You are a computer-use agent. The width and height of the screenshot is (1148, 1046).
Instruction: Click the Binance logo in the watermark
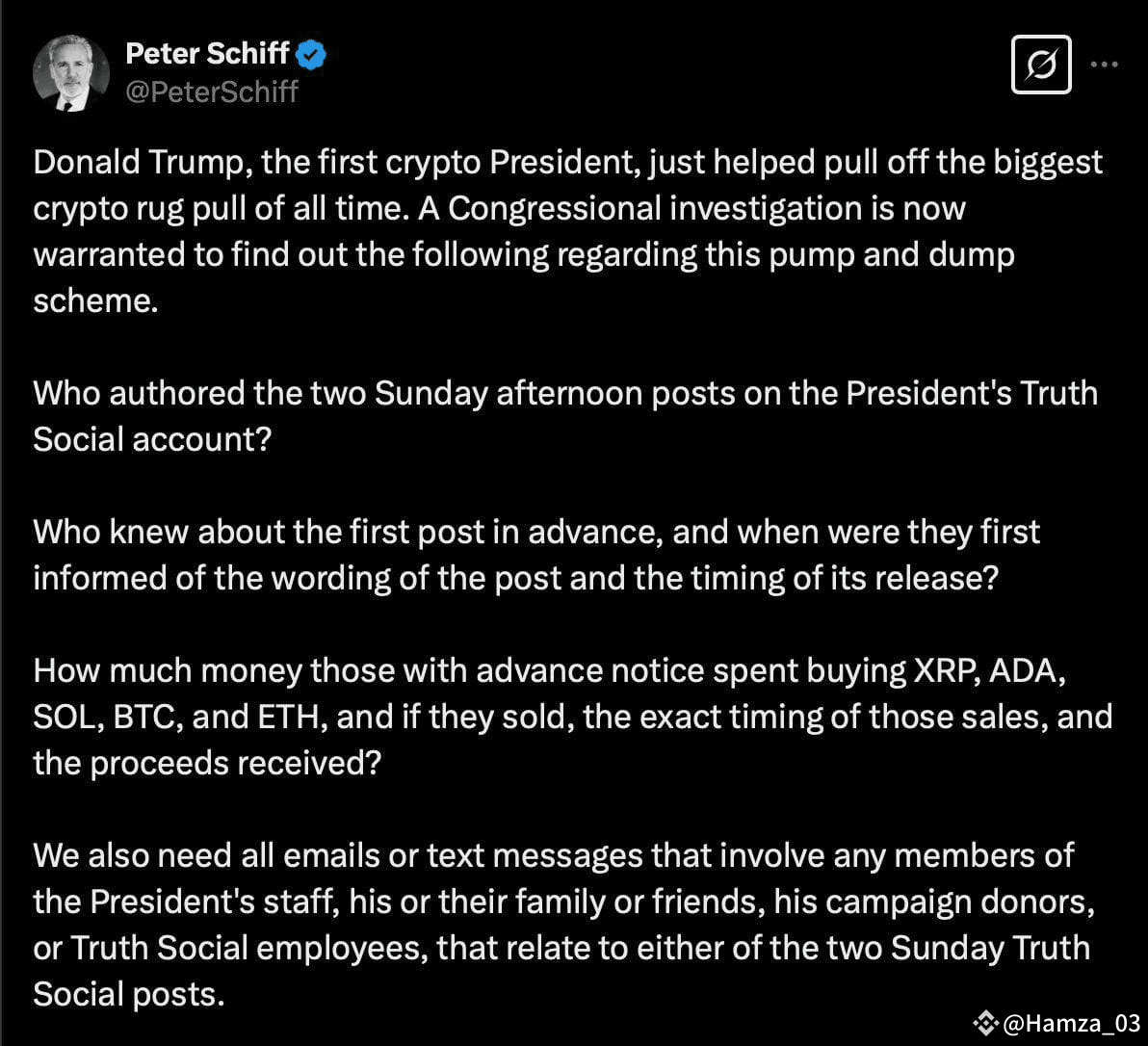985,1022
